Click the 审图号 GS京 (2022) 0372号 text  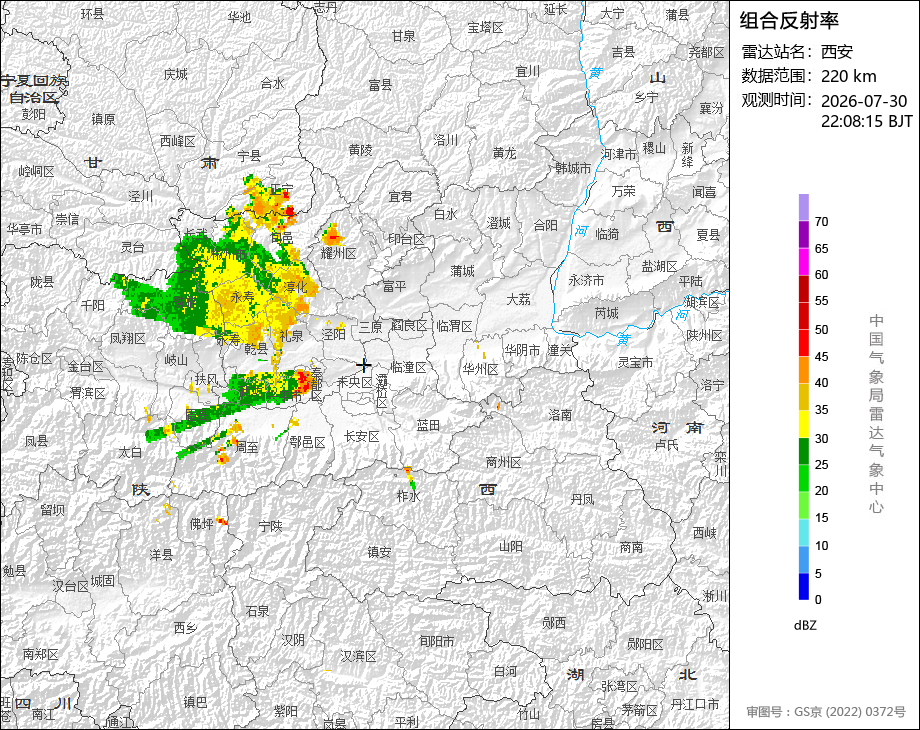pyautogui.click(x=826, y=712)
